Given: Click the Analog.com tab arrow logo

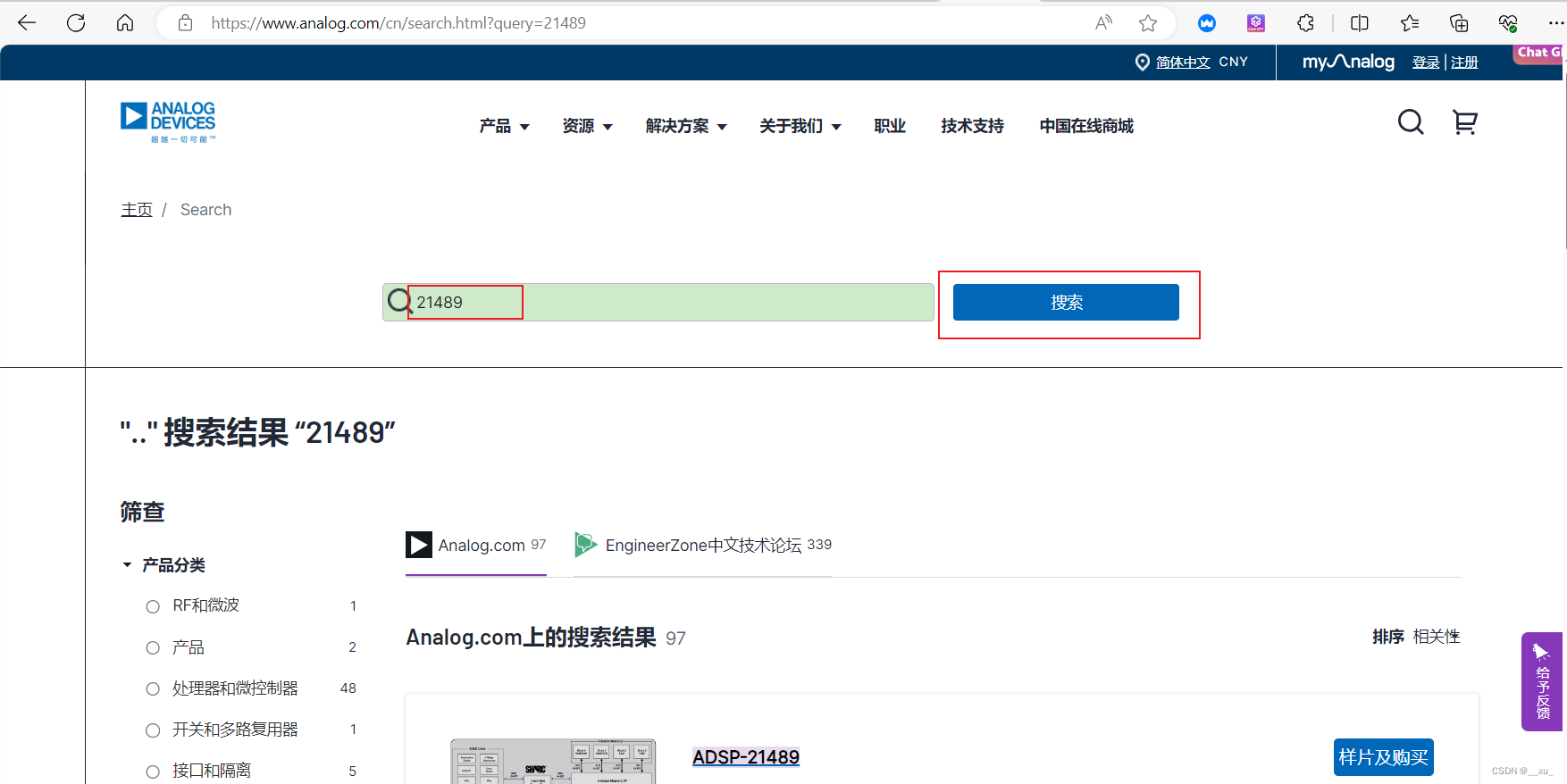Looking at the screenshot, I should (x=419, y=545).
